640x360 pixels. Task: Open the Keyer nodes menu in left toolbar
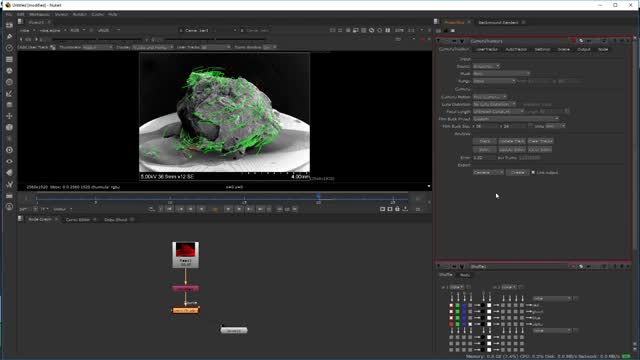click(9, 94)
